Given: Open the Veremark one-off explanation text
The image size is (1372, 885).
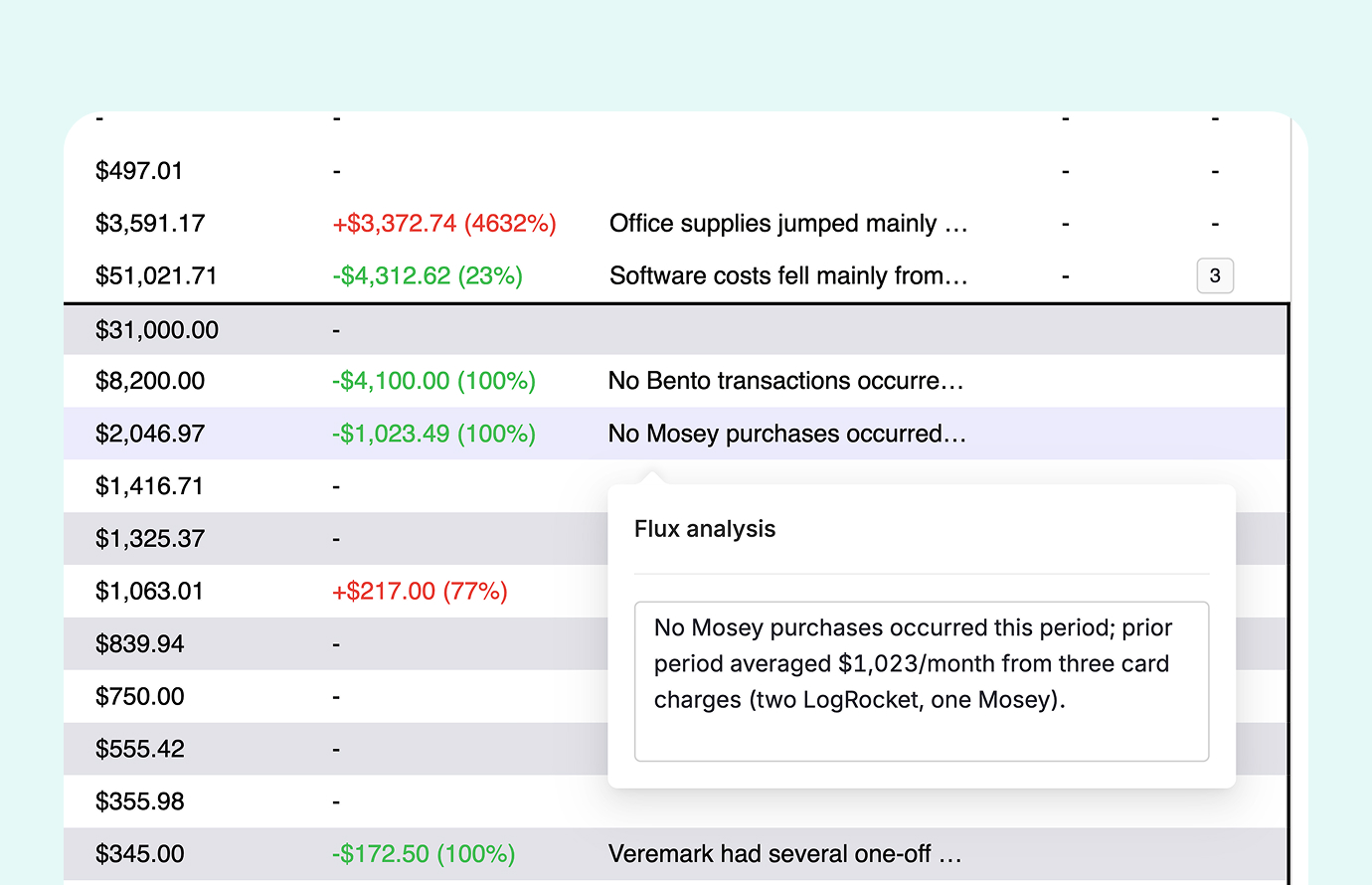Looking at the screenshot, I should click(x=784, y=854).
